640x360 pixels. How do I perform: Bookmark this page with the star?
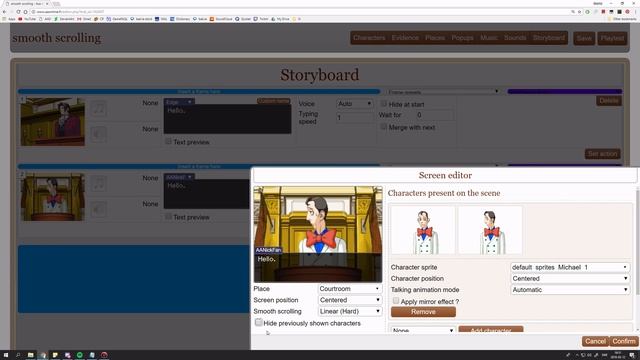(x=580, y=12)
